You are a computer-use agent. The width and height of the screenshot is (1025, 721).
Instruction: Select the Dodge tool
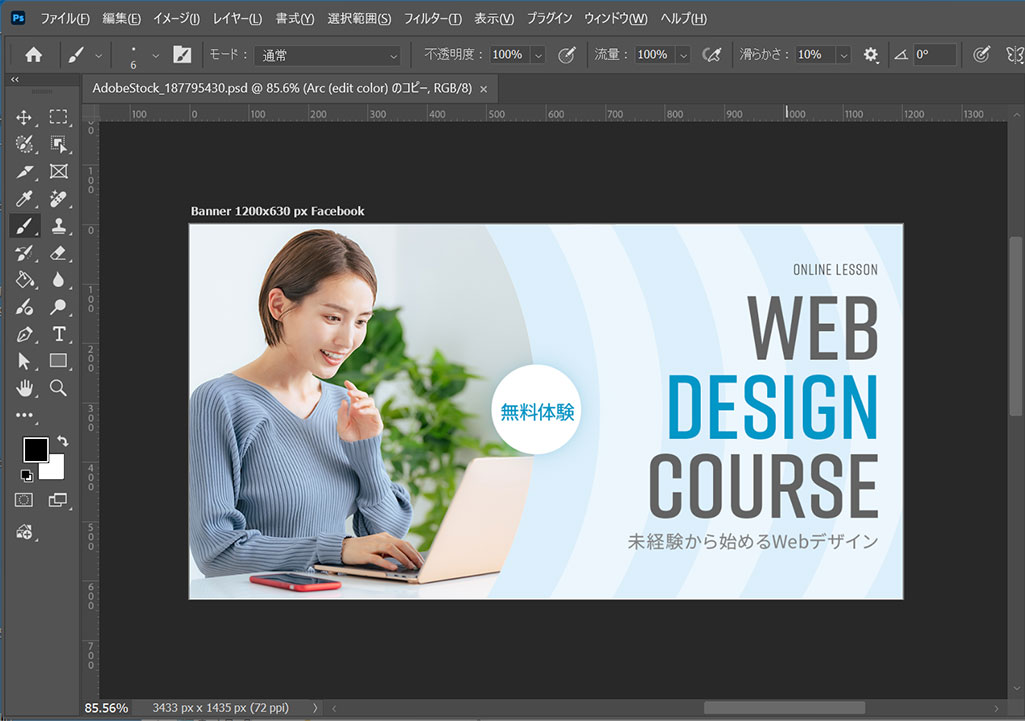tap(58, 307)
